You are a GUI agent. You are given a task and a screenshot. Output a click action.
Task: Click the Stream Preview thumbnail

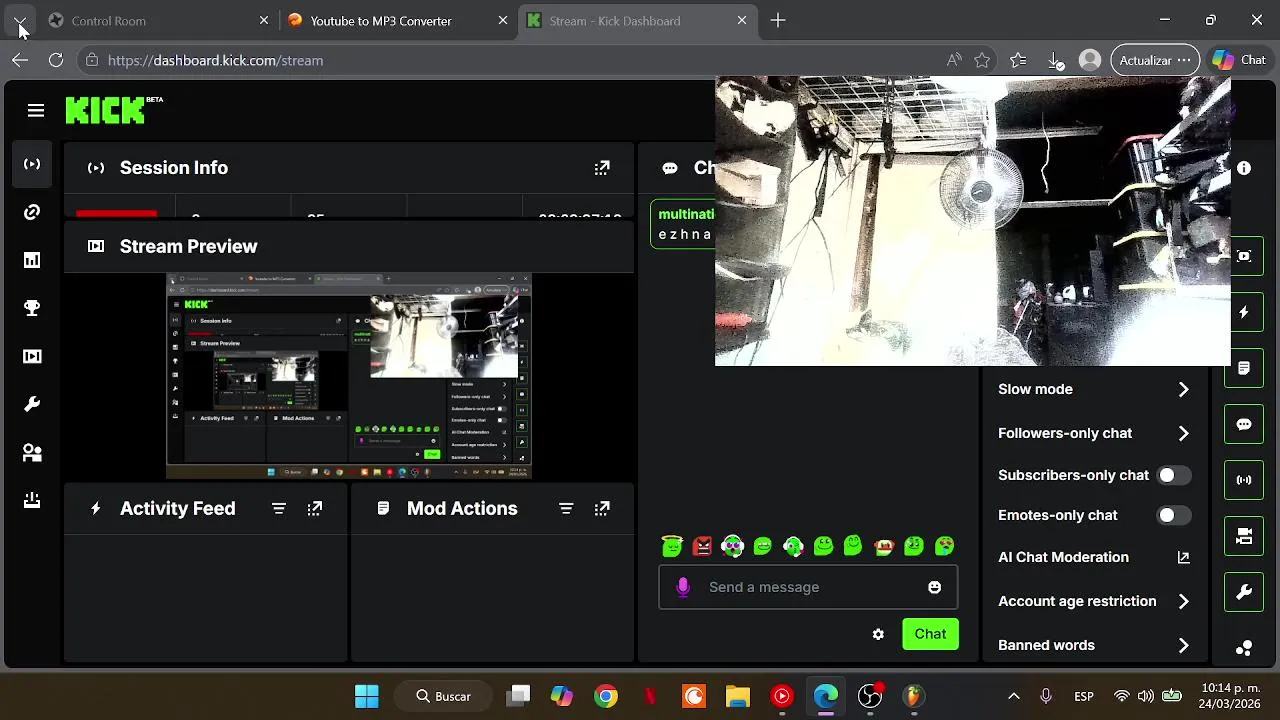(x=349, y=375)
